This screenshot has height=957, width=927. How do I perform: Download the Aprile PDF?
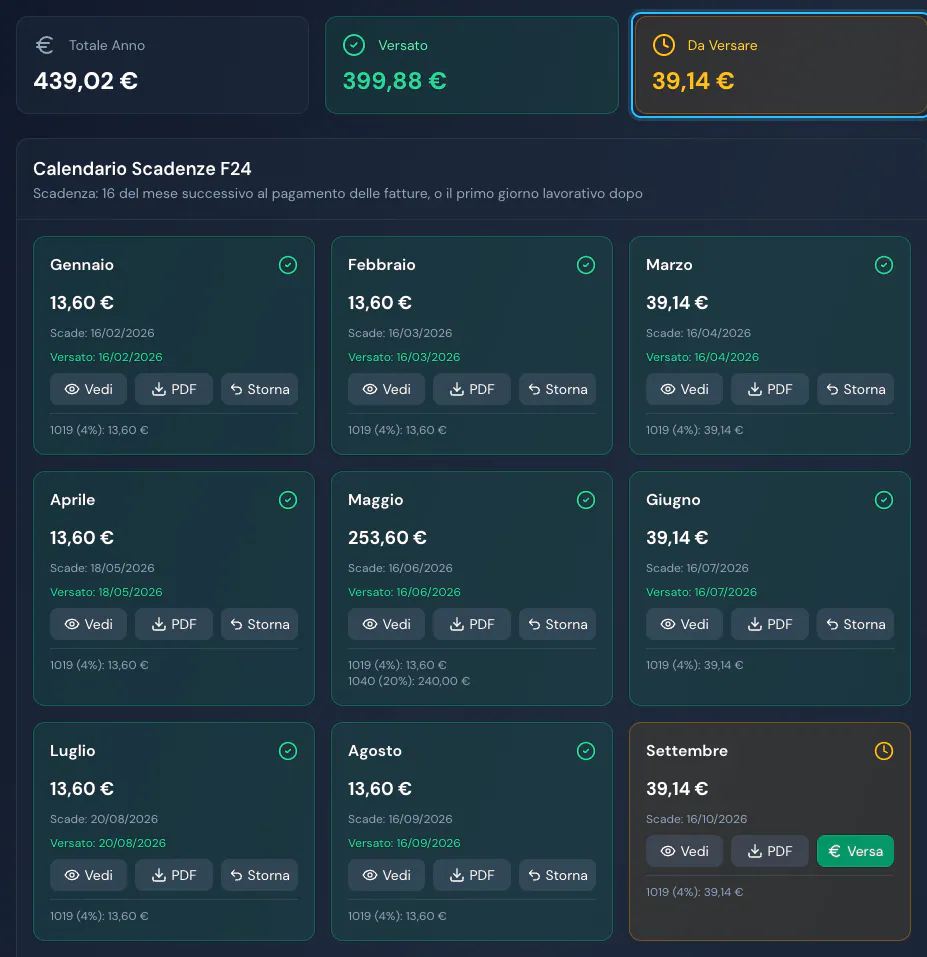coord(174,624)
